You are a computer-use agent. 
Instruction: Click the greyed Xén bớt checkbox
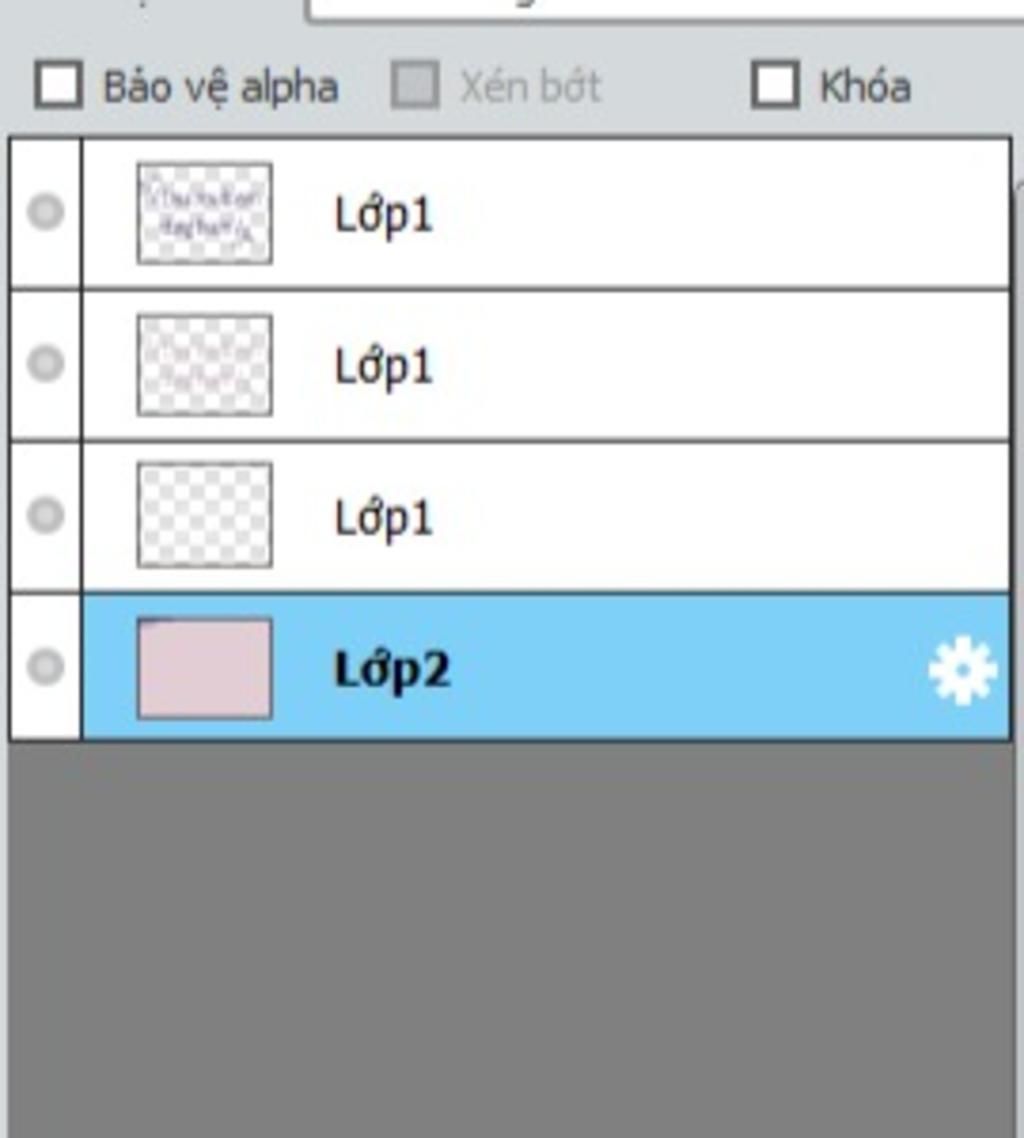pyautogui.click(x=415, y=85)
